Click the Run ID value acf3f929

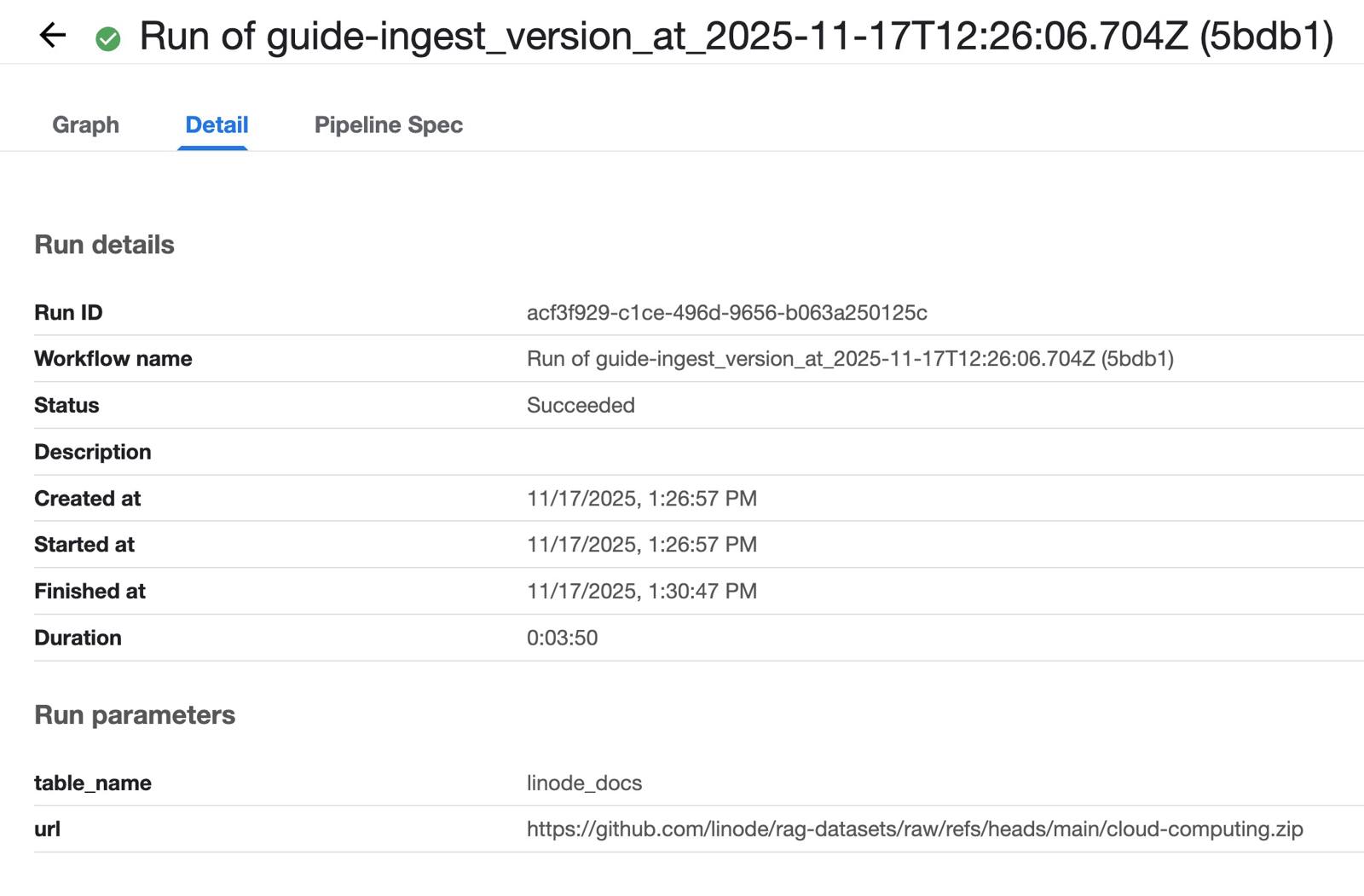(x=726, y=313)
